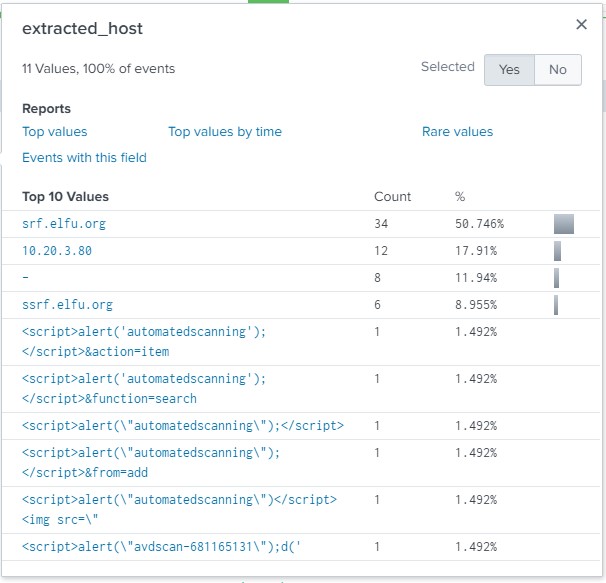
Task: Open the Top values report
Action: [55, 132]
